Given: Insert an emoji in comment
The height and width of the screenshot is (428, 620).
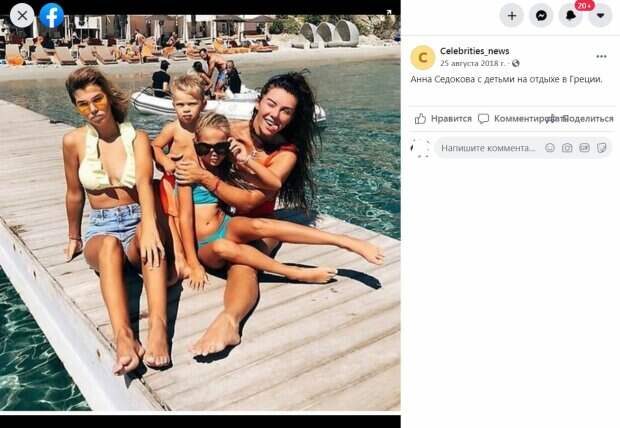Looking at the screenshot, I should point(550,148).
